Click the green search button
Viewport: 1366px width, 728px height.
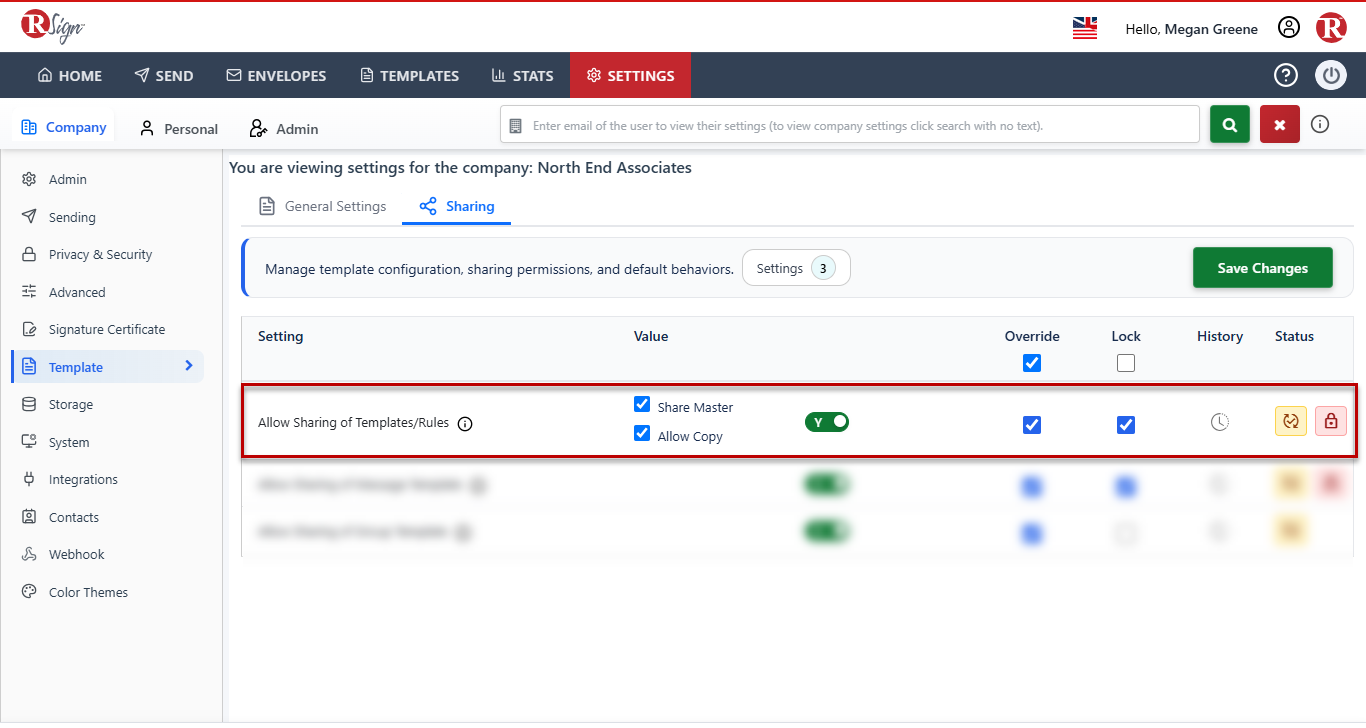(x=1230, y=125)
